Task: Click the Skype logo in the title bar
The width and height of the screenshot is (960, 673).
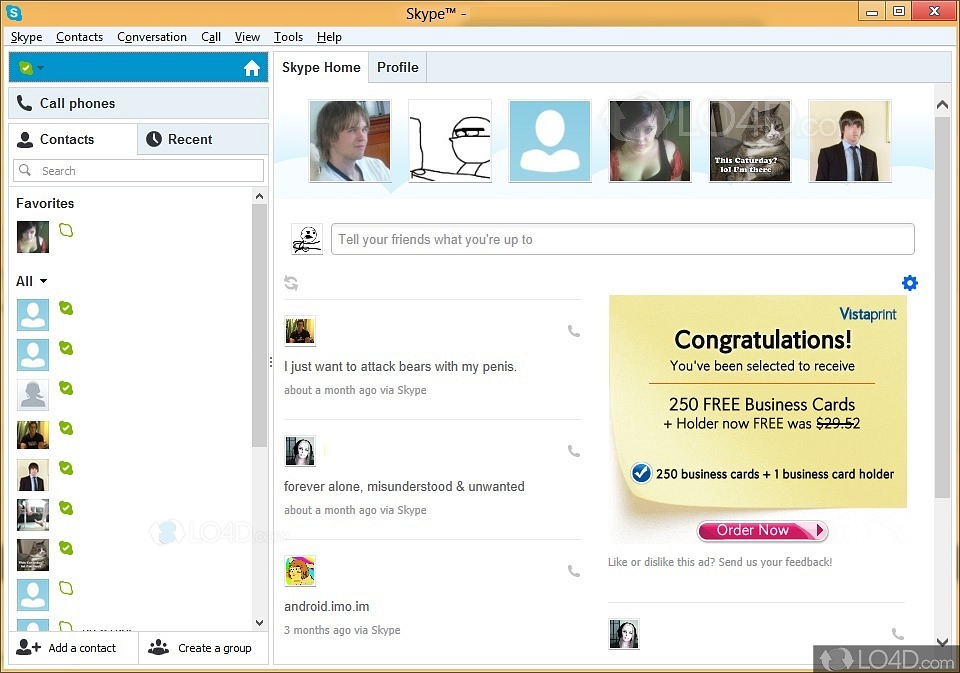Action: tap(15, 12)
